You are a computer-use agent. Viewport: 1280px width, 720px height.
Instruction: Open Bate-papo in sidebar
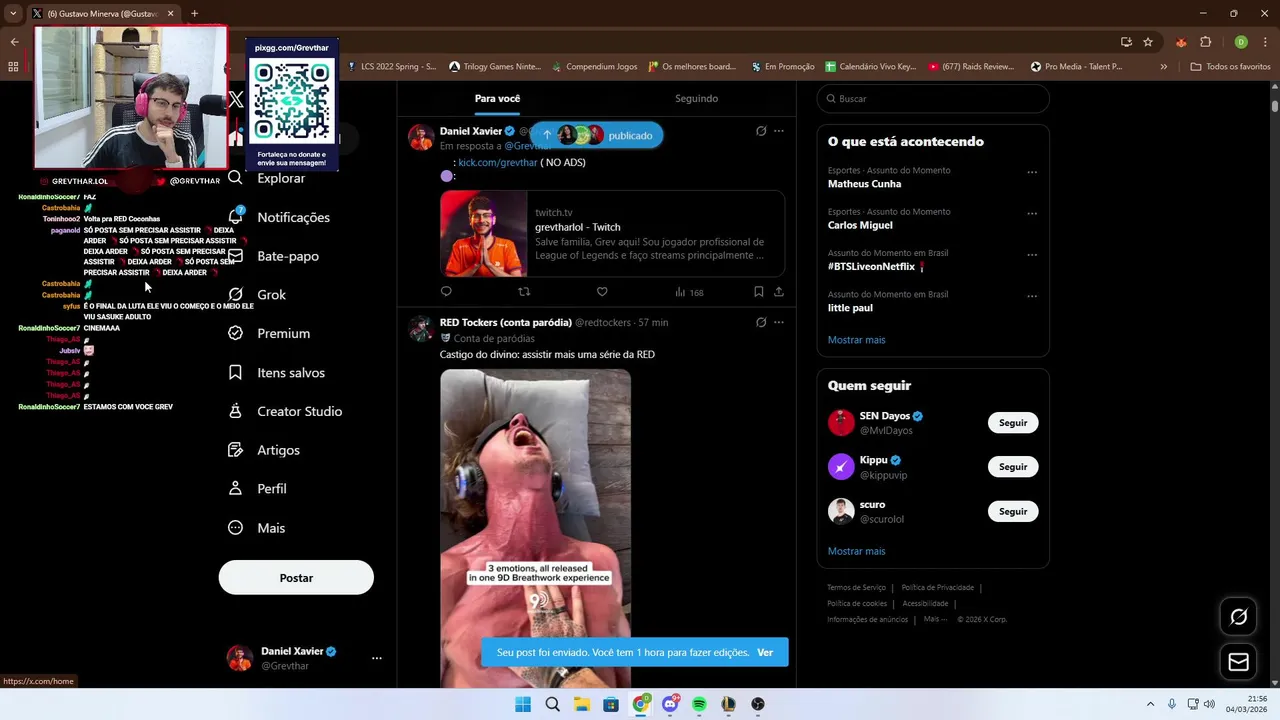point(273,256)
